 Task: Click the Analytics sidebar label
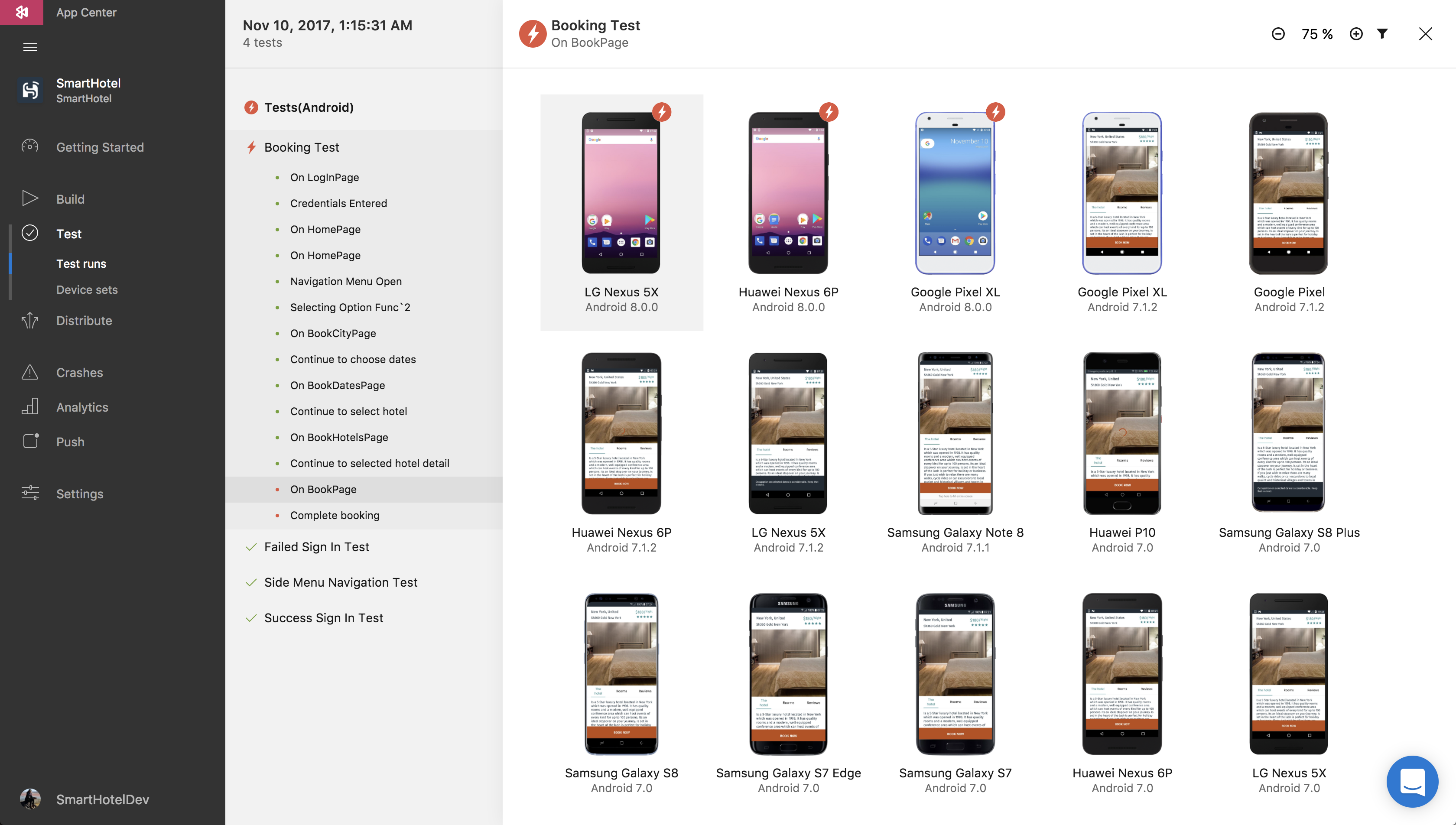(x=82, y=407)
